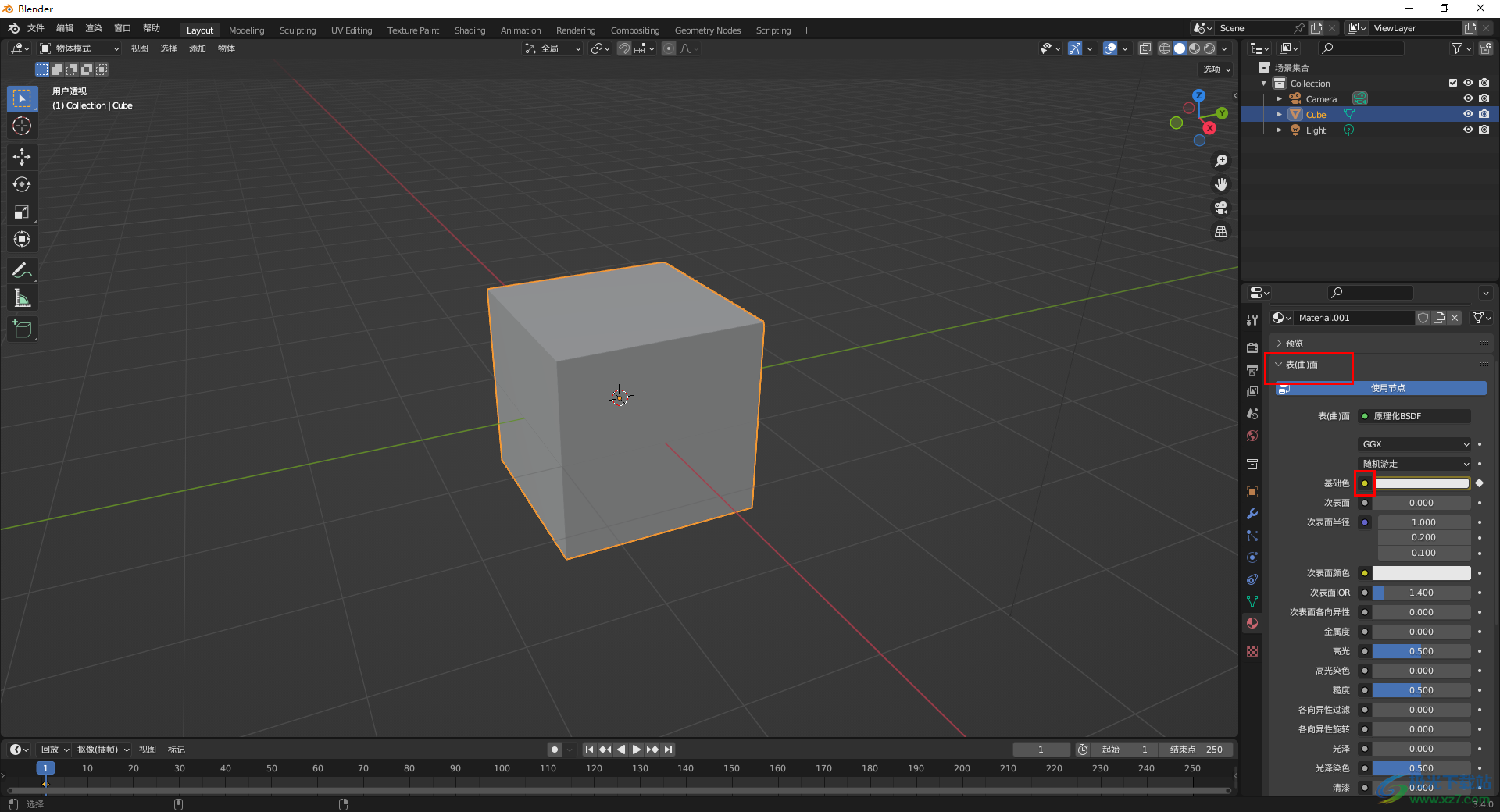Hide the Cube in the outliner
Image resolution: width=1500 pixels, height=812 pixels.
pyautogui.click(x=1468, y=114)
